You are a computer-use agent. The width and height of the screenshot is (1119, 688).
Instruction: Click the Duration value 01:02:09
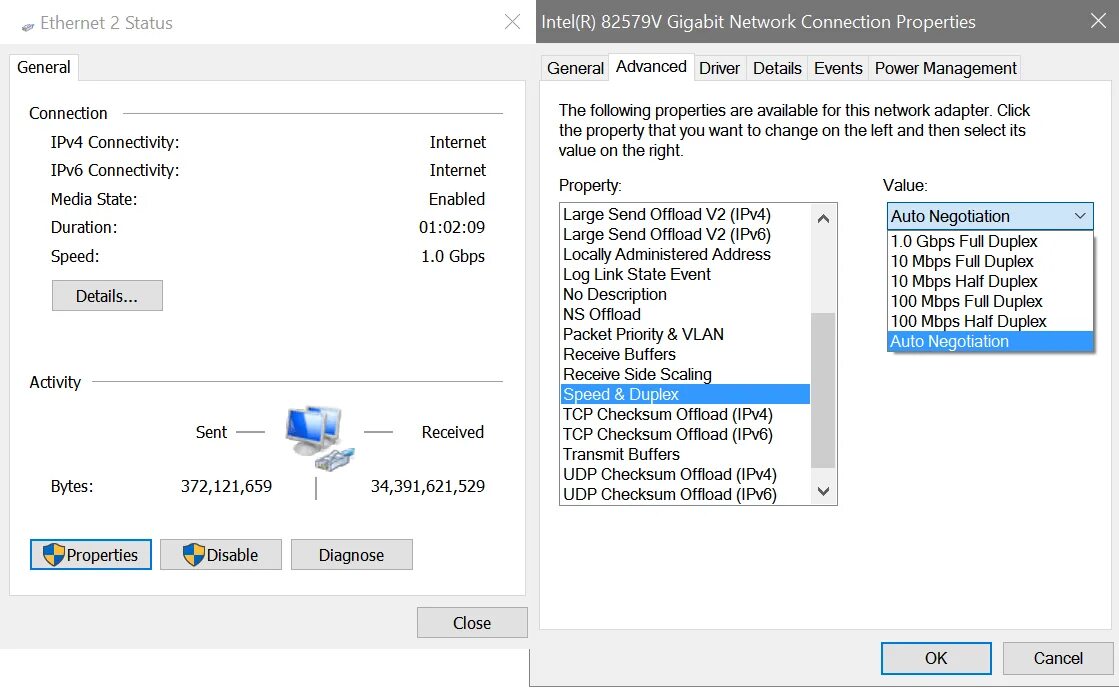452,227
